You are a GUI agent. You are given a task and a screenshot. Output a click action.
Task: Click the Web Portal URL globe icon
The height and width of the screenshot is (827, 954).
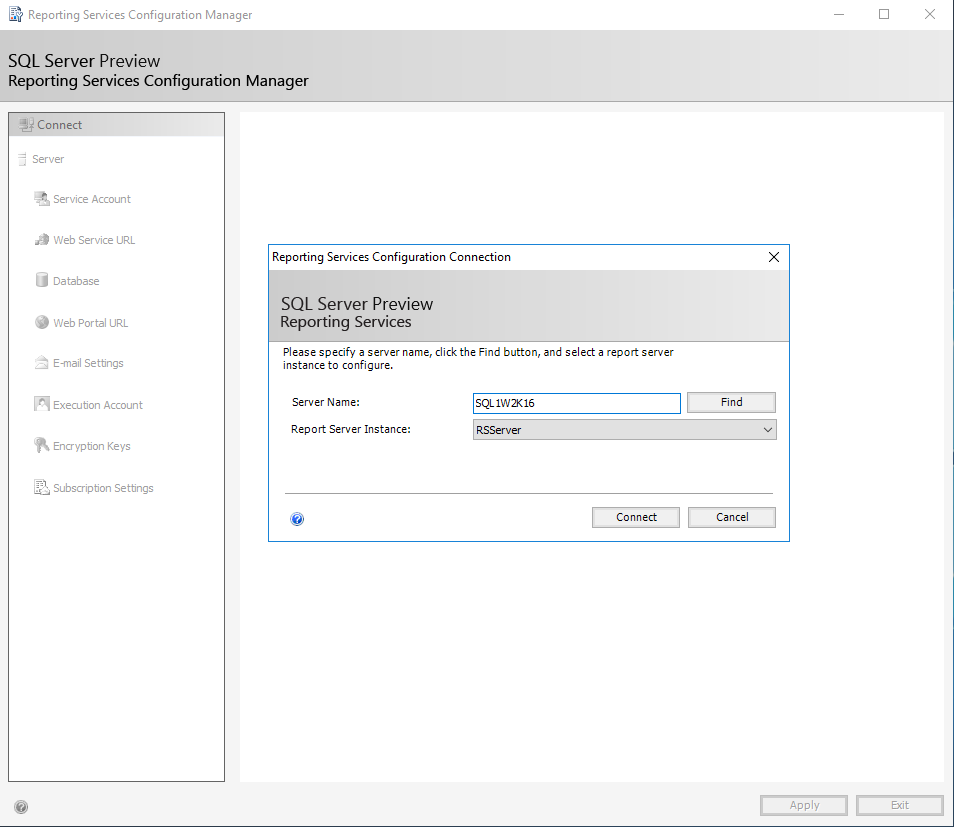point(41,322)
